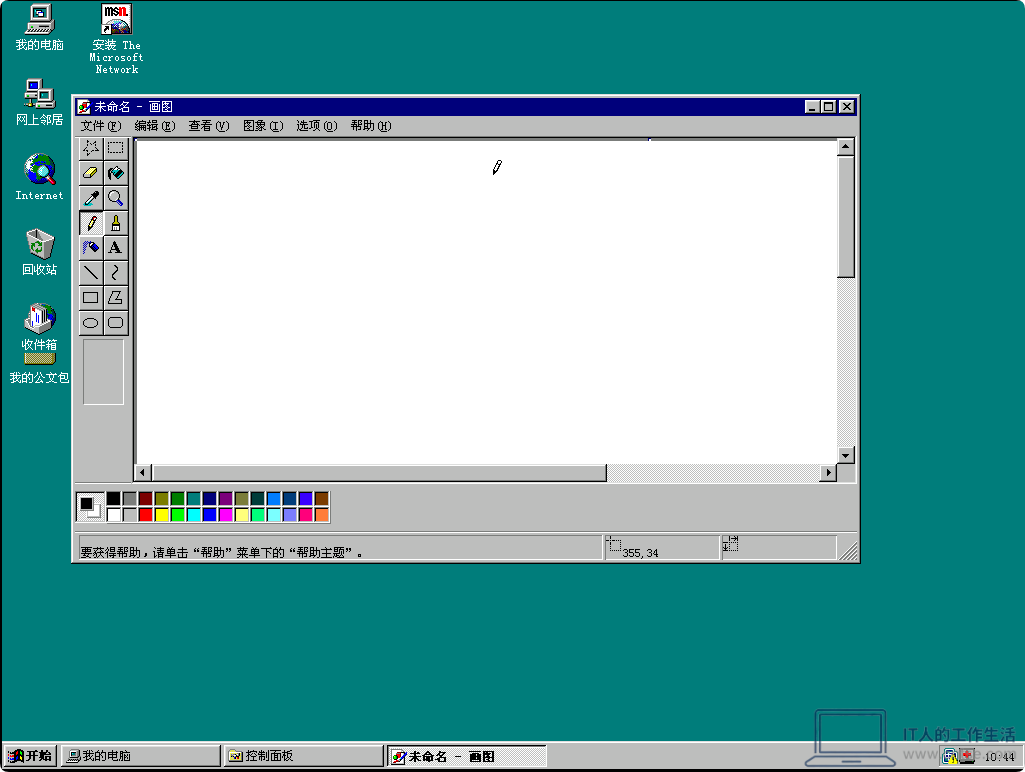Click the taskbar clock showing 10:44
Image resolution: width=1025 pixels, height=772 pixels.
coord(1000,756)
